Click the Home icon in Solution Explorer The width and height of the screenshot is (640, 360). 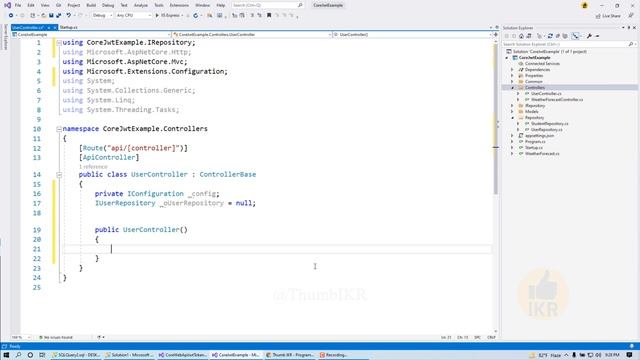click(x=521, y=36)
